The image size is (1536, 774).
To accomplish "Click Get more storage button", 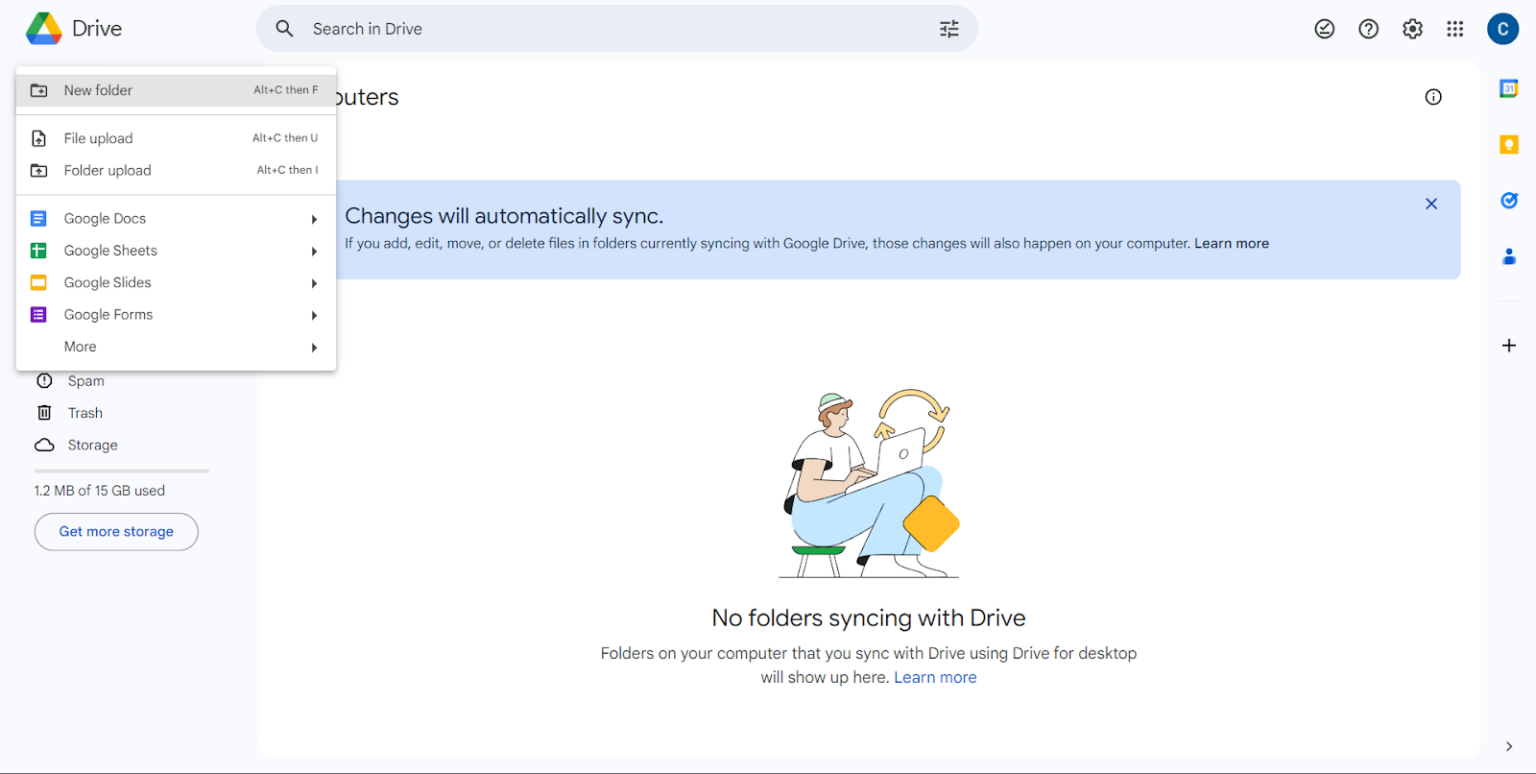I will click(x=116, y=531).
